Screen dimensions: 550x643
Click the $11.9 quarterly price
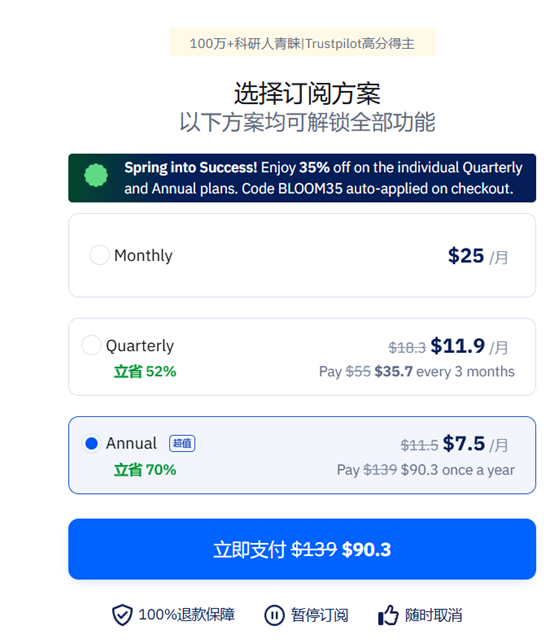tap(458, 346)
